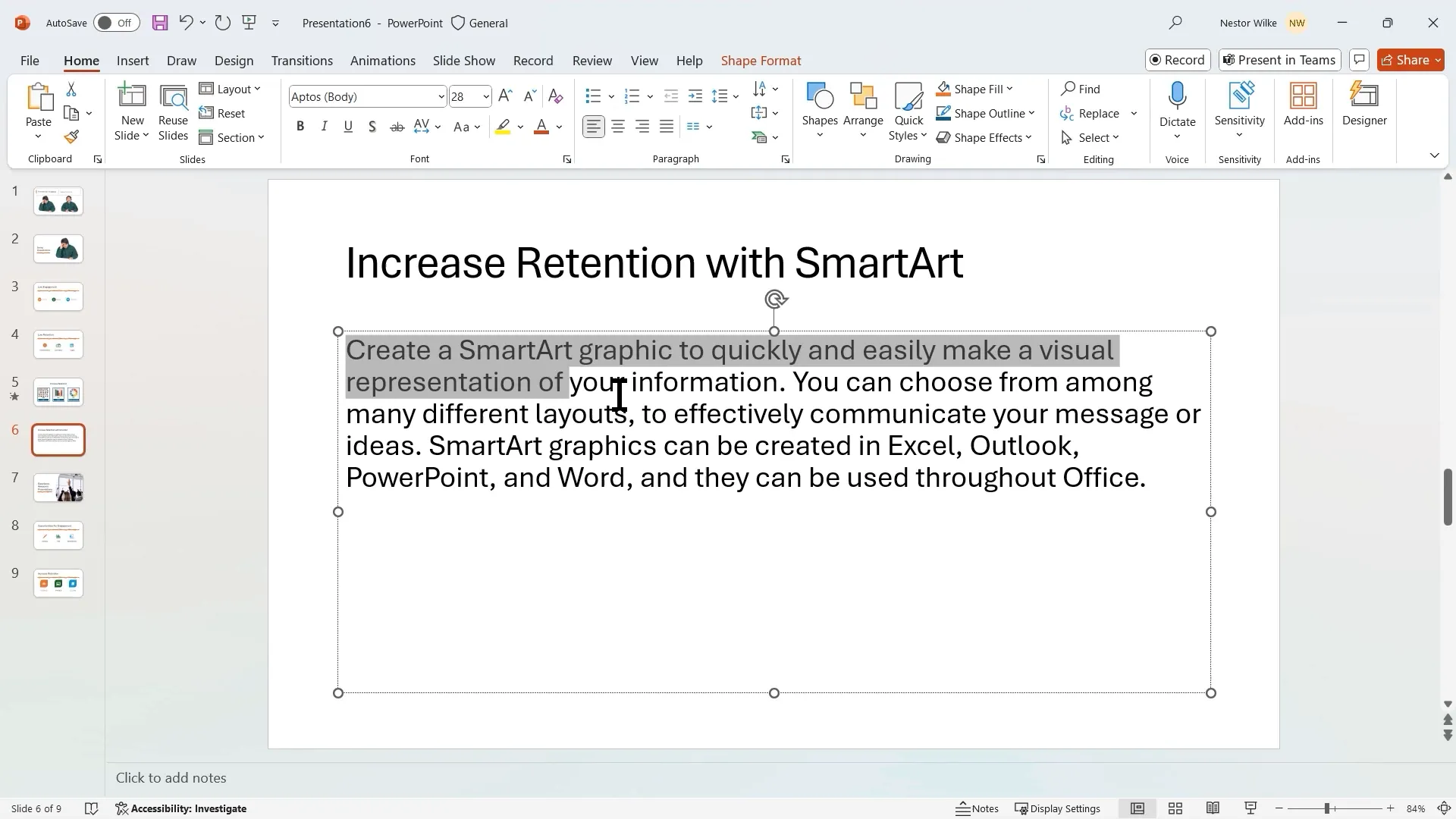Viewport: 1456px width, 819px height.
Task: Decrease list indent level
Action: click(671, 96)
